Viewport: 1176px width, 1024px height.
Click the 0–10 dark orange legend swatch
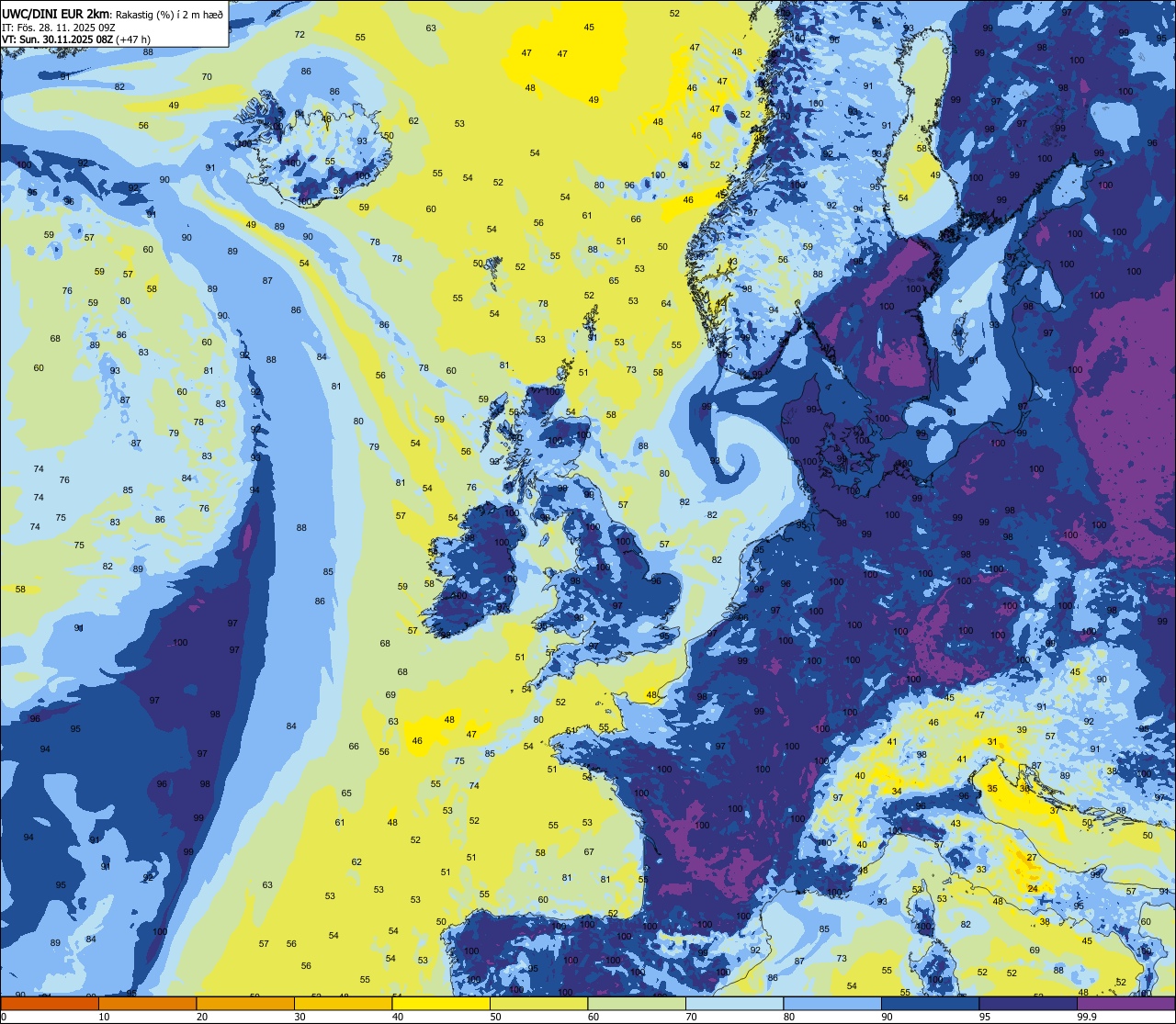click(50, 1003)
